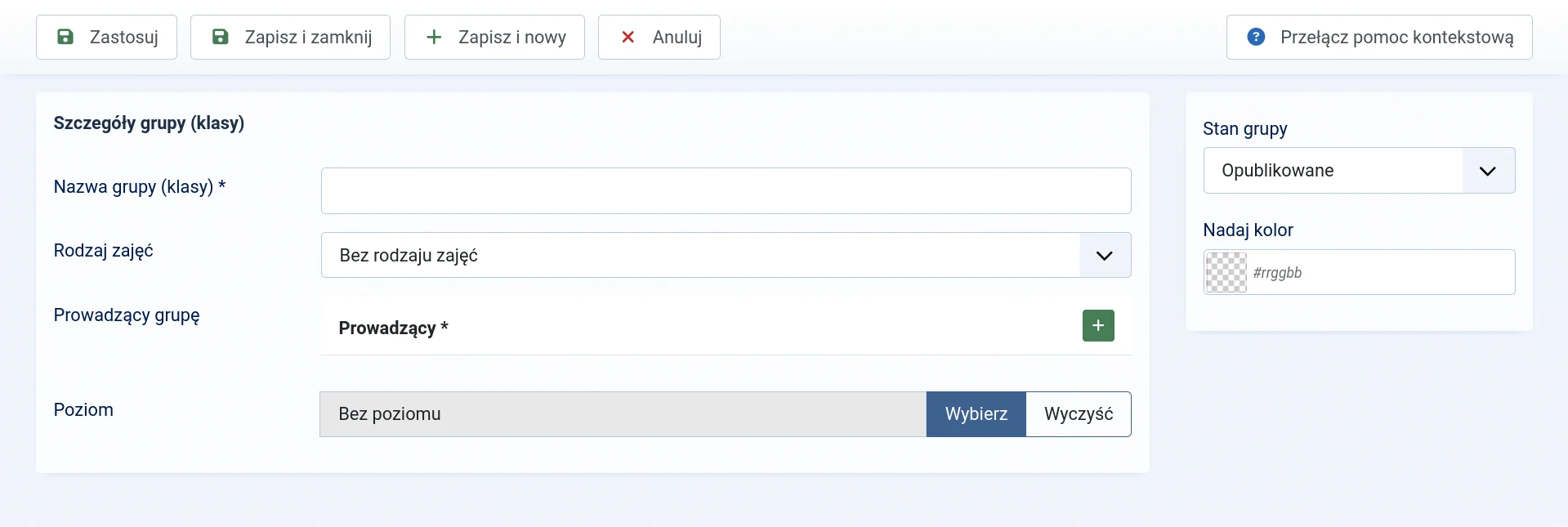Add a Prowadzący with the green plus
Screen dimensions: 1568x527
point(1098,325)
